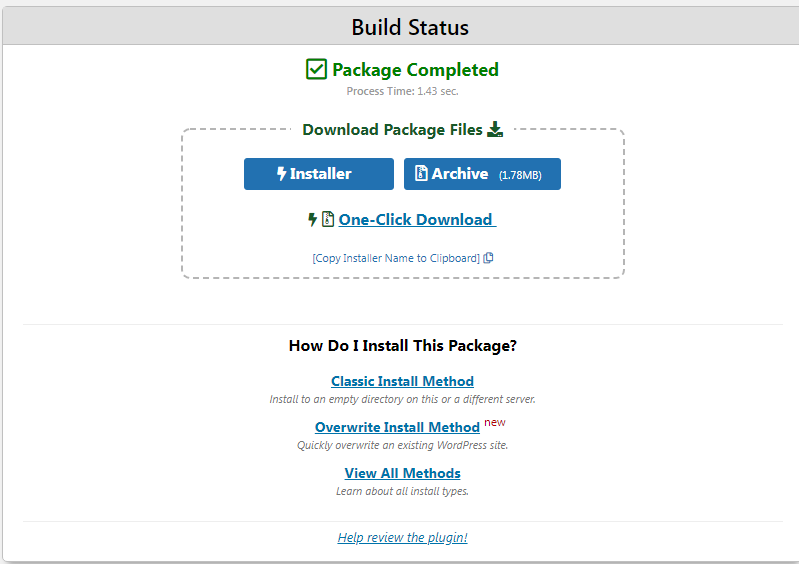799x564 pixels.
Task: Download the Archive package
Action: (x=482, y=174)
